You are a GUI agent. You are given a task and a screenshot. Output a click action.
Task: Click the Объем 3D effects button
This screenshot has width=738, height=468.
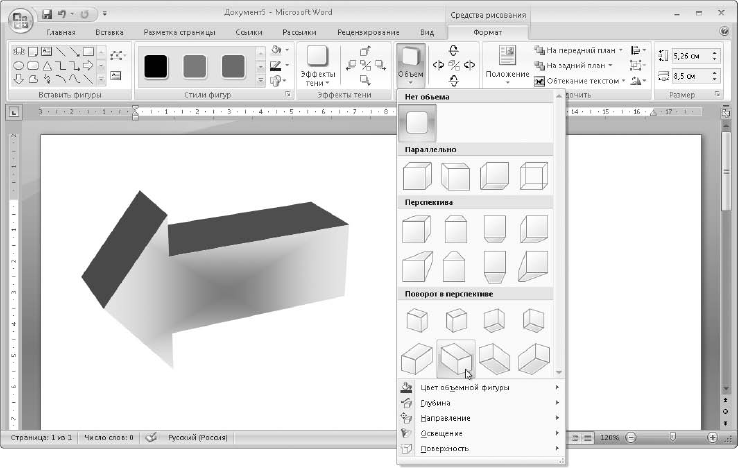[410, 65]
